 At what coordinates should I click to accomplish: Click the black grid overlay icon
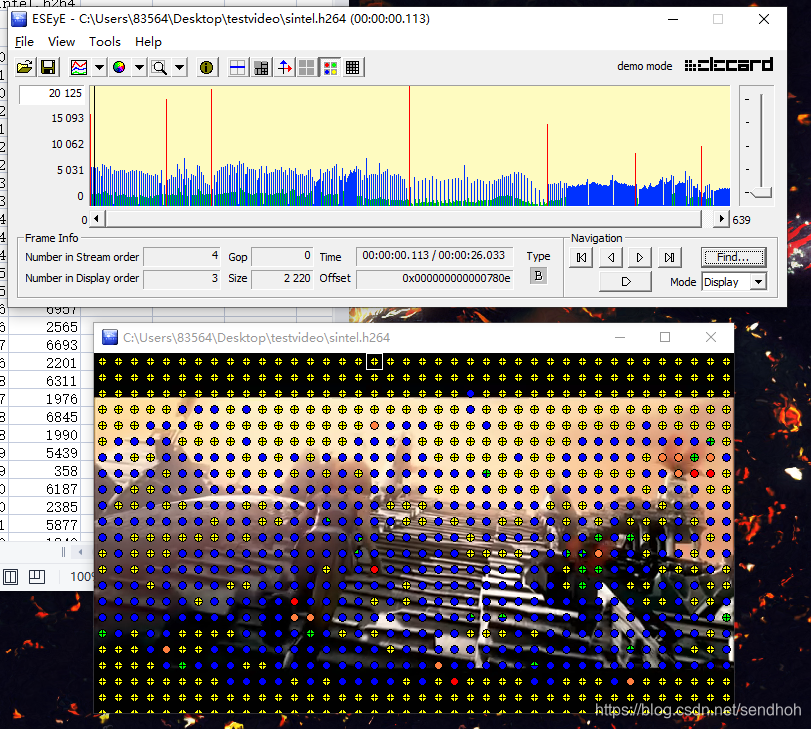pos(353,67)
